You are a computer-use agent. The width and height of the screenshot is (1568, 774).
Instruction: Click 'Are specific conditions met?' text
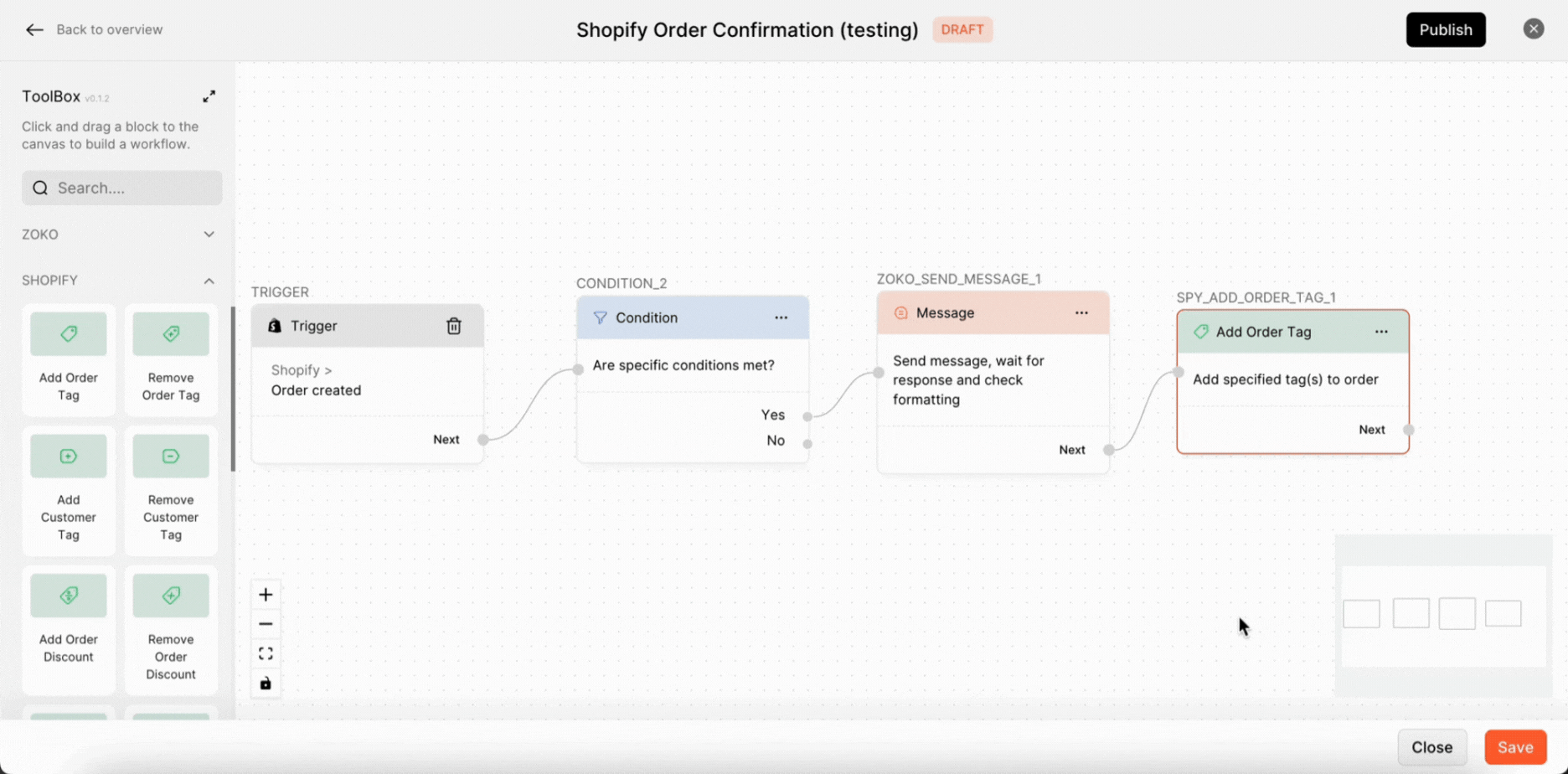coord(683,365)
